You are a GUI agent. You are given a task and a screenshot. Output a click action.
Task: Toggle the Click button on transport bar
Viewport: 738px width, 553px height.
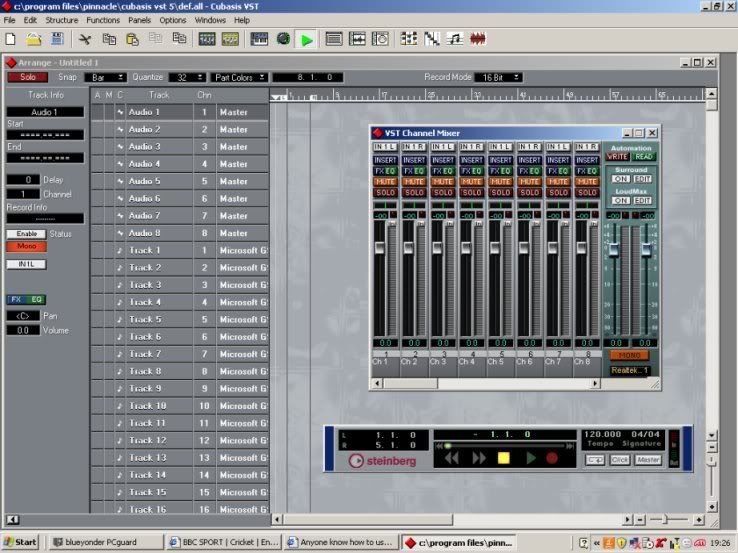(619, 460)
